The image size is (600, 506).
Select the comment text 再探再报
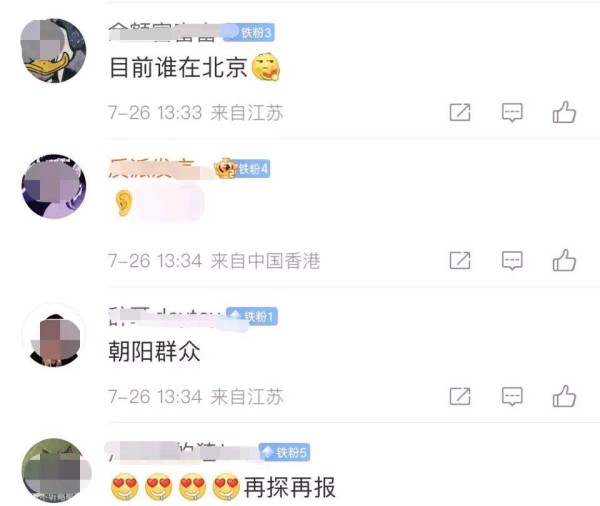pos(290,487)
